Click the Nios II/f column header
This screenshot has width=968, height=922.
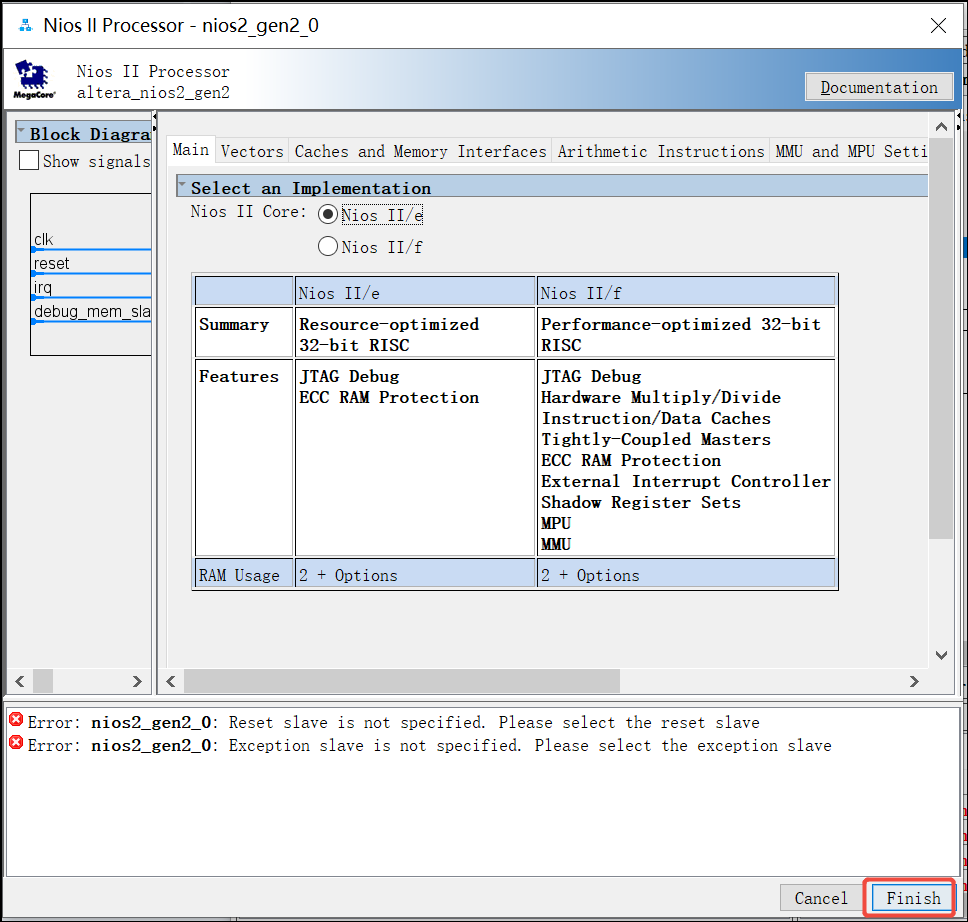(x=686, y=291)
